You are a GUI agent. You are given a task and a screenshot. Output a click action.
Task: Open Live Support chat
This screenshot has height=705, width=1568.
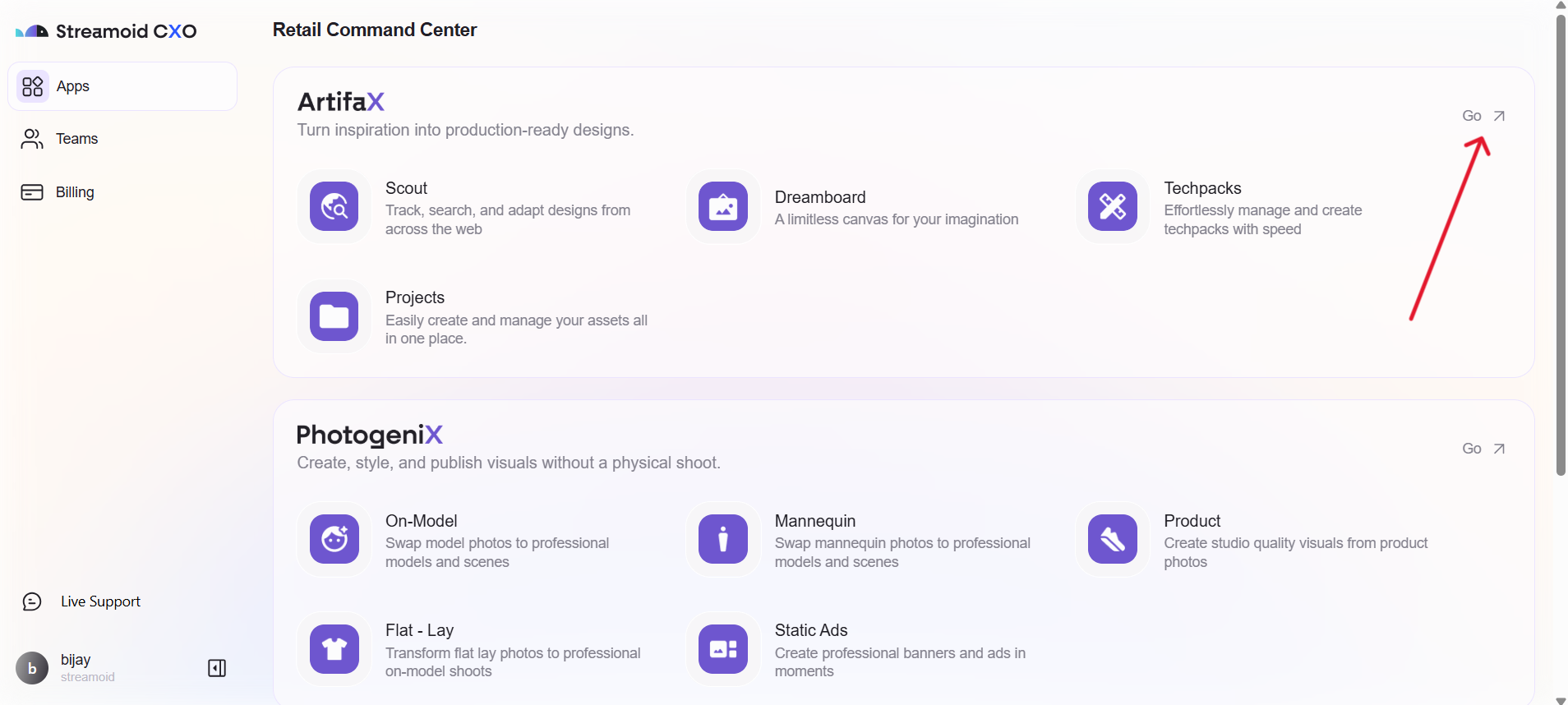coord(99,601)
